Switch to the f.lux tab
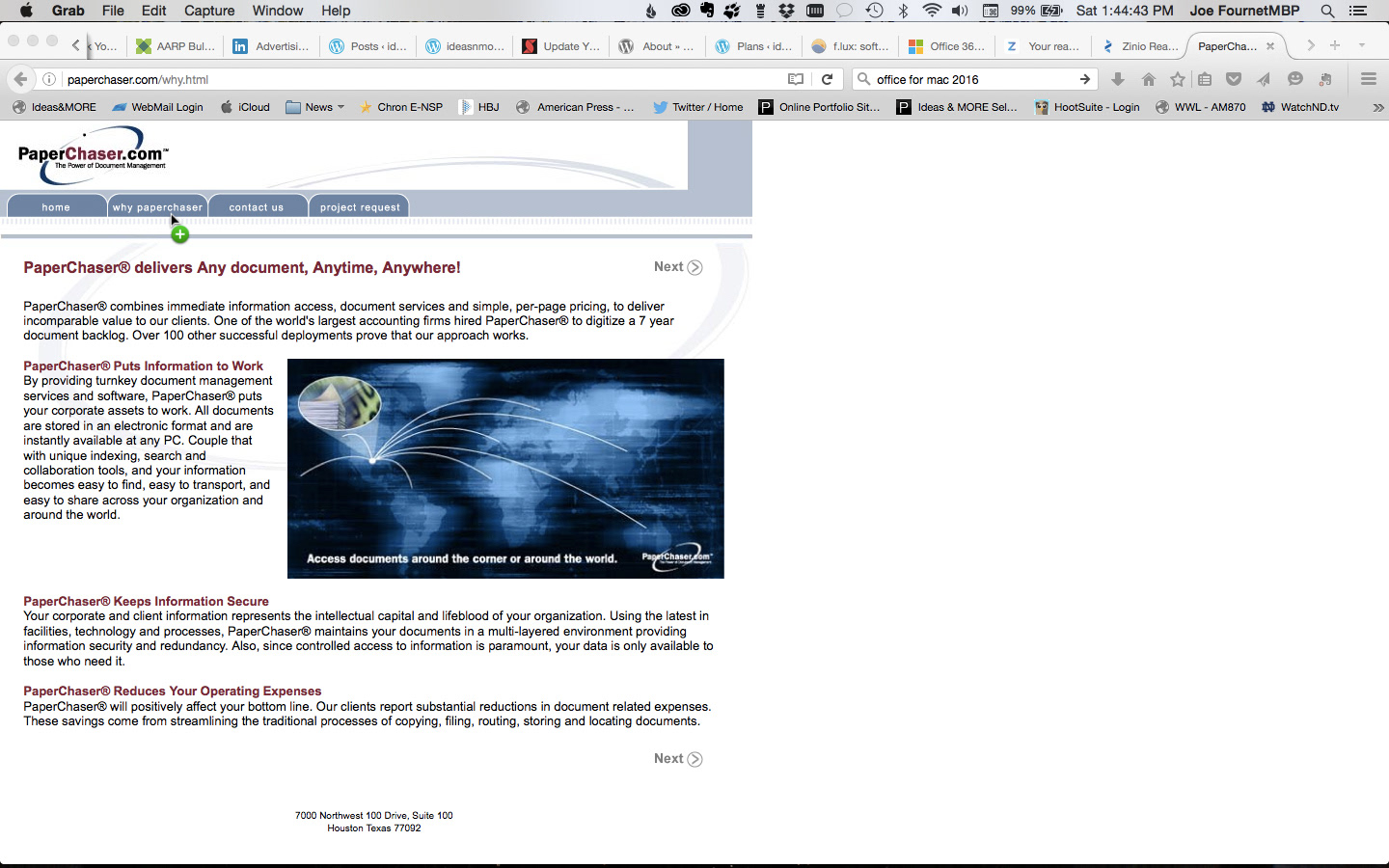 pos(851,45)
